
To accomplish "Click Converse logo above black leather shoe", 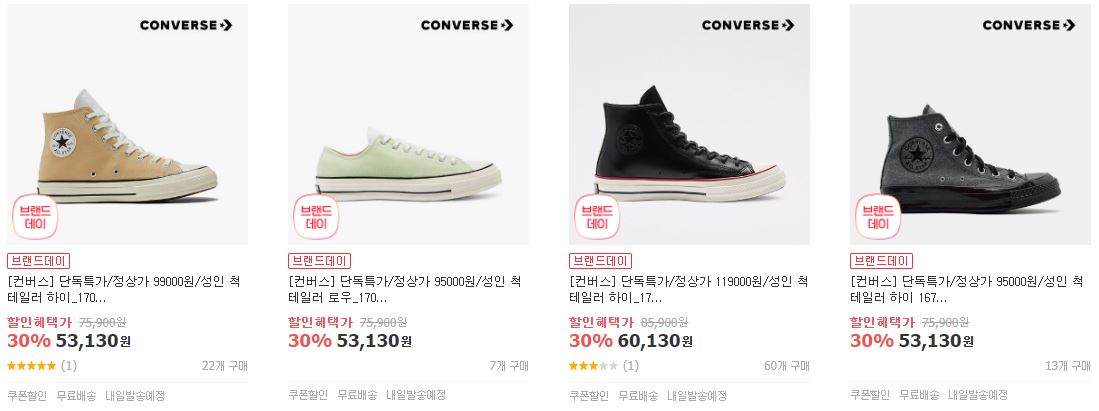I will click(x=748, y=25).
